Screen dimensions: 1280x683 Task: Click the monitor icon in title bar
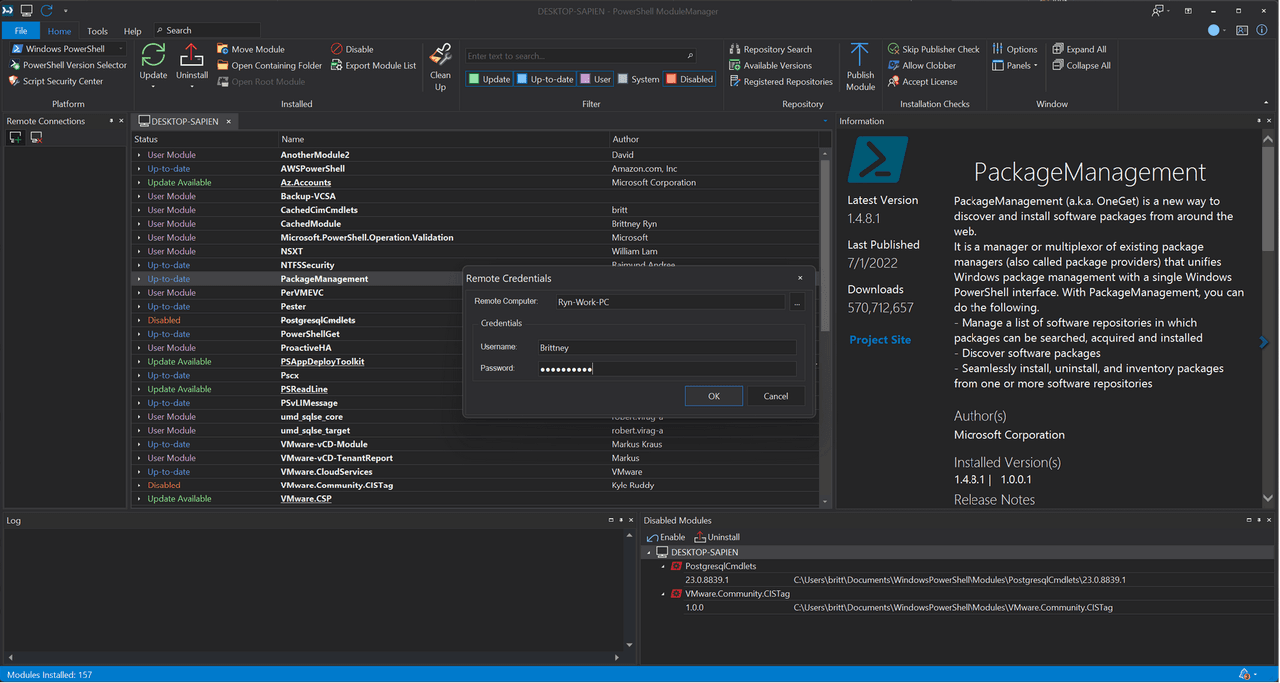tap(26, 10)
